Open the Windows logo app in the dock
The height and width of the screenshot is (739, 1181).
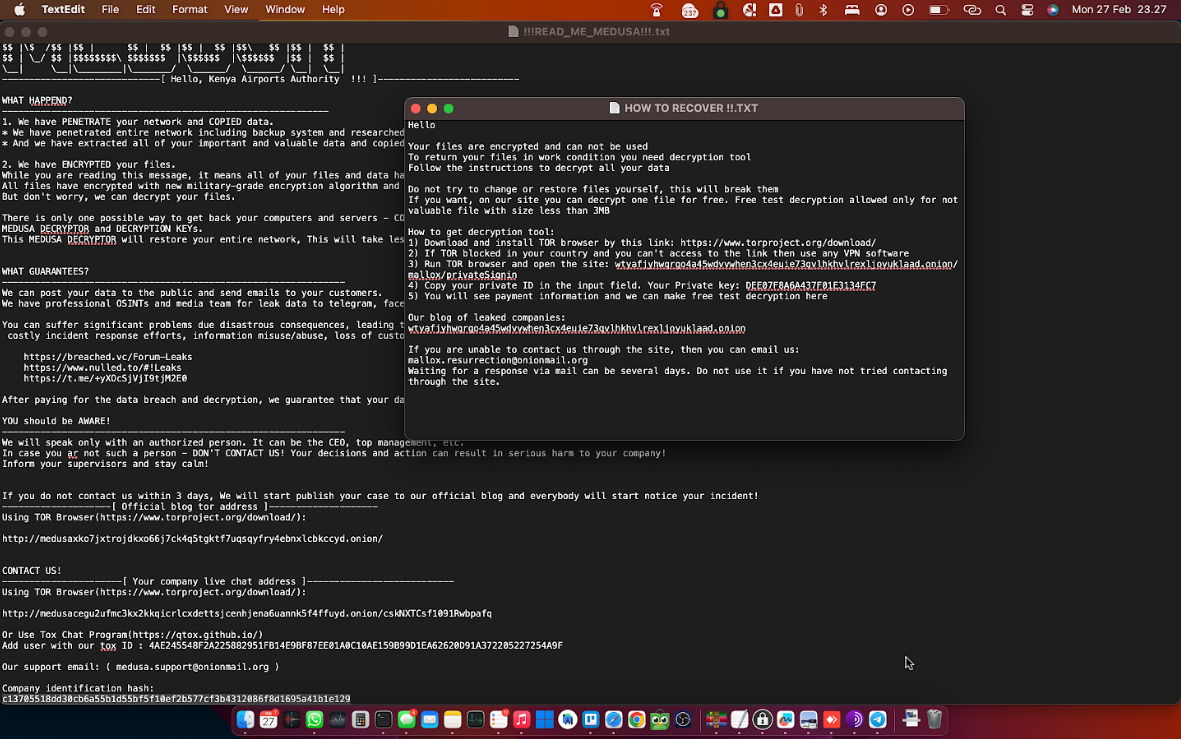click(545, 720)
